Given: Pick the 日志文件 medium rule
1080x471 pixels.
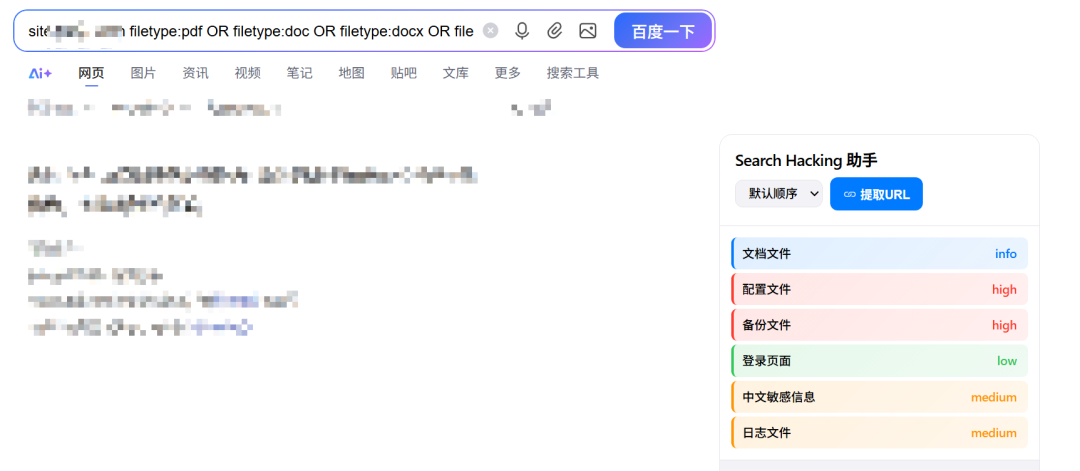Looking at the screenshot, I should pyautogui.click(x=880, y=432).
